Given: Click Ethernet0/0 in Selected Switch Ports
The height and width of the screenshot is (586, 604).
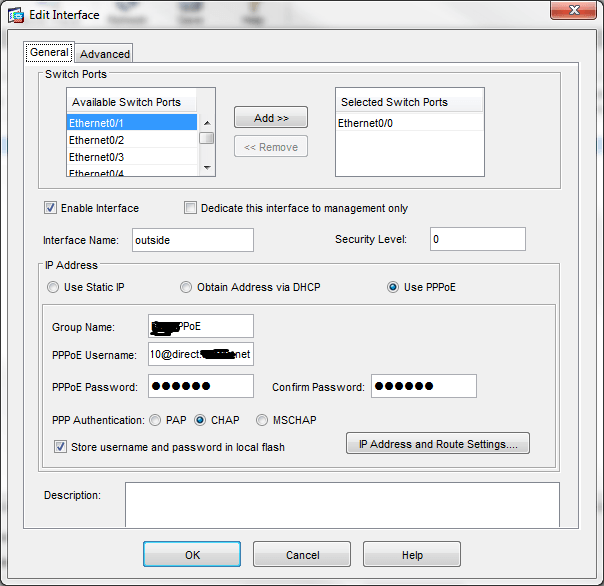Looking at the screenshot, I should pos(366,123).
